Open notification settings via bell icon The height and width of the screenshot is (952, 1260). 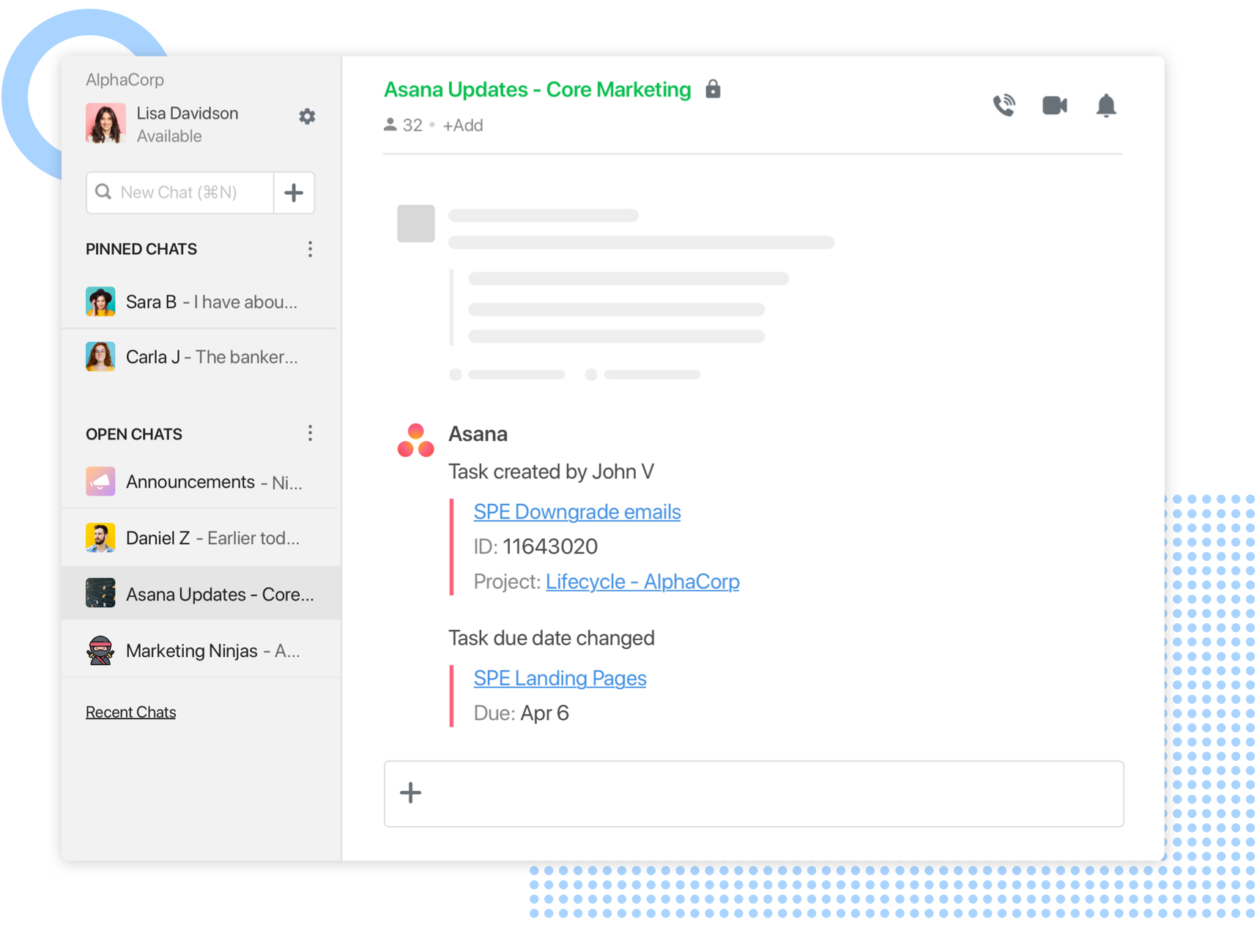click(1106, 105)
